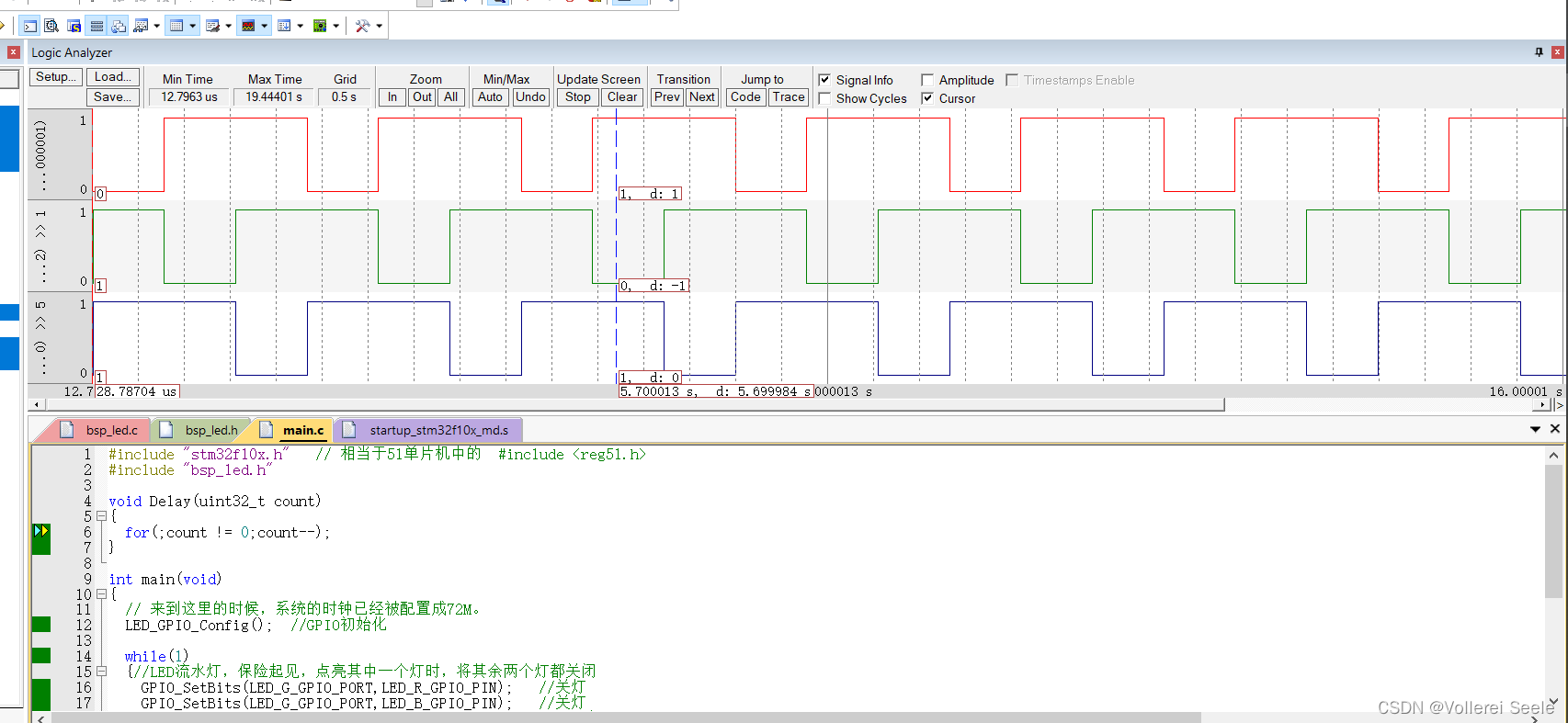1568x723 pixels.
Task: Toggle the Registers Window
Action: (97, 26)
